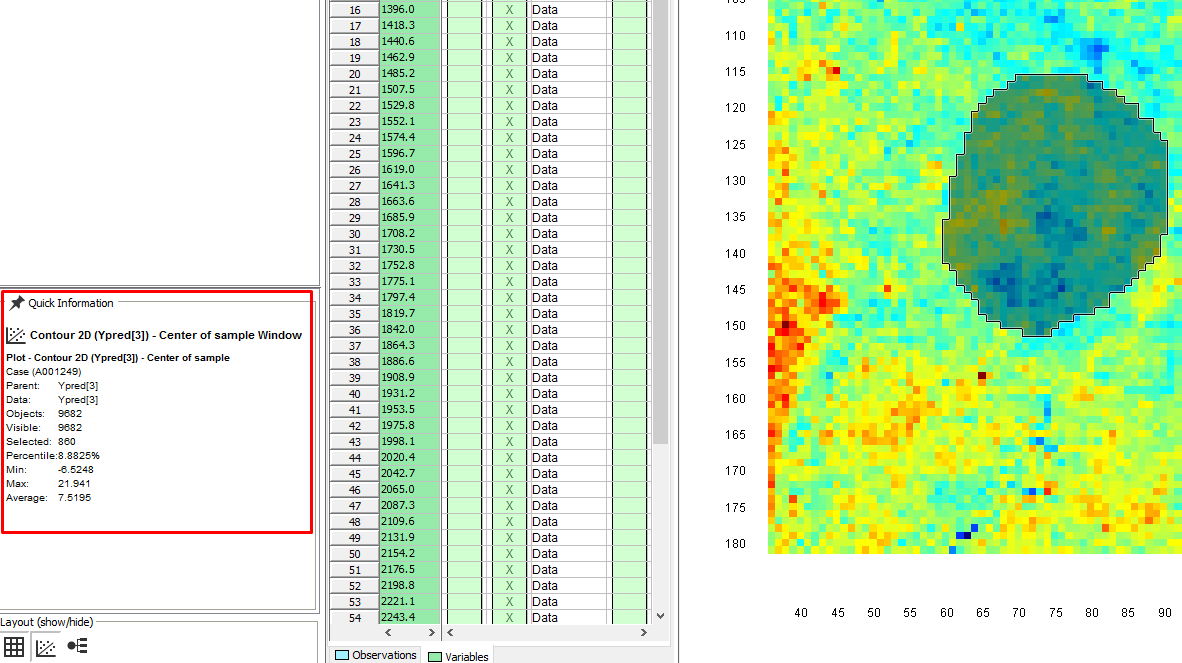The width and height of the screenshot is (1182, 663).
Task: Select the Data type cell in row 50
Action: point(568,554)
